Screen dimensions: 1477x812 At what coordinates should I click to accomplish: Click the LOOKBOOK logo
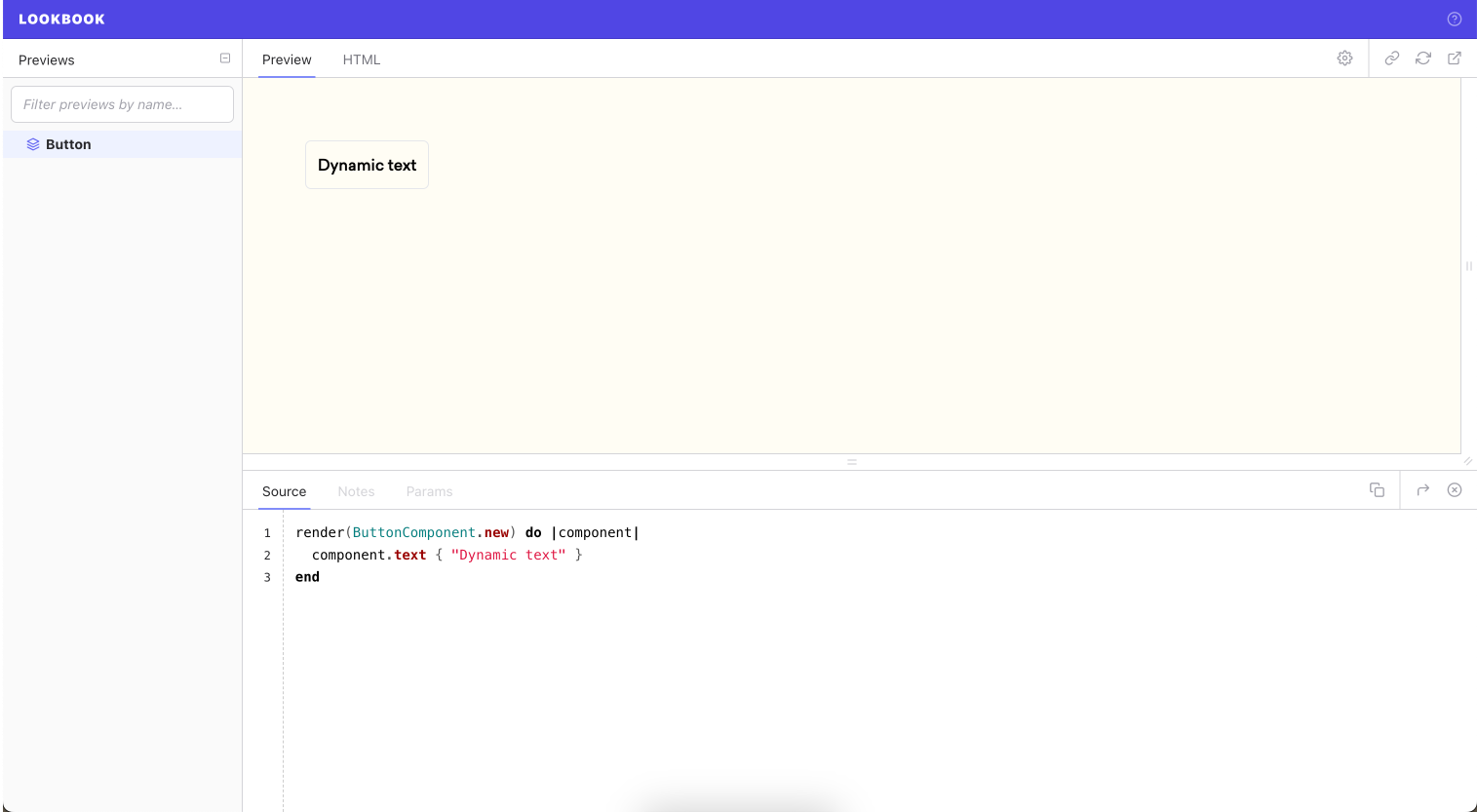(61, 19)
